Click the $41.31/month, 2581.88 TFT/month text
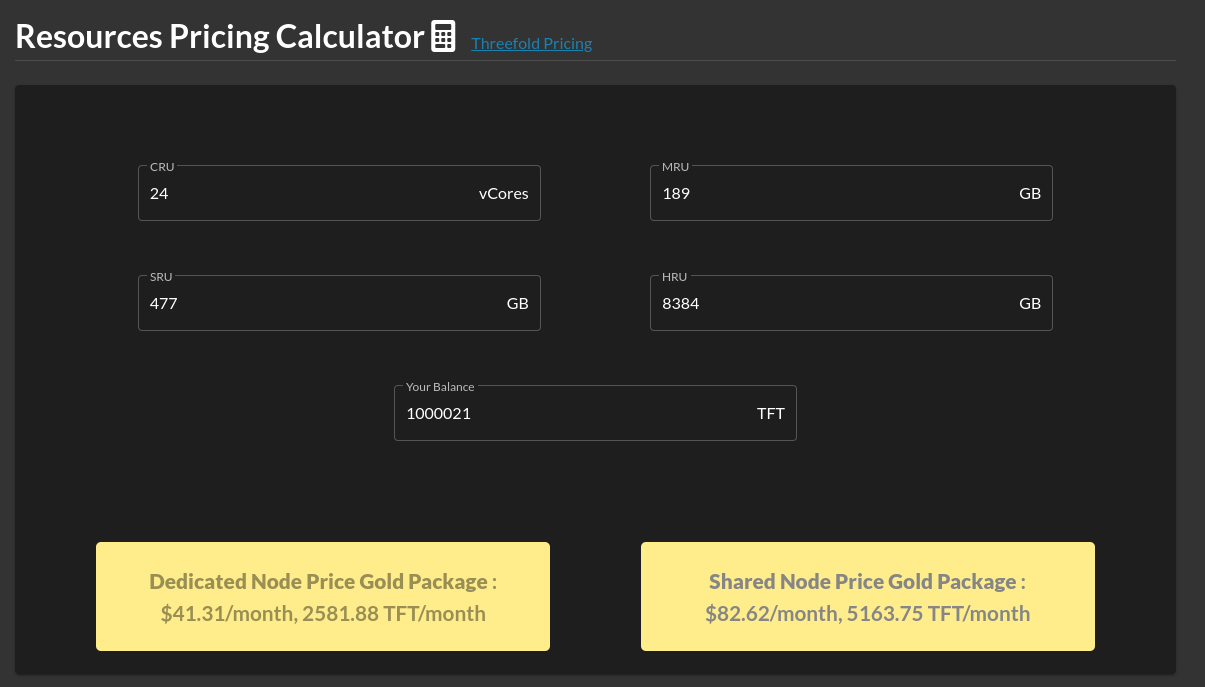Image resolution: width=1205 pixels, height=687 pixels. [323, 613]
